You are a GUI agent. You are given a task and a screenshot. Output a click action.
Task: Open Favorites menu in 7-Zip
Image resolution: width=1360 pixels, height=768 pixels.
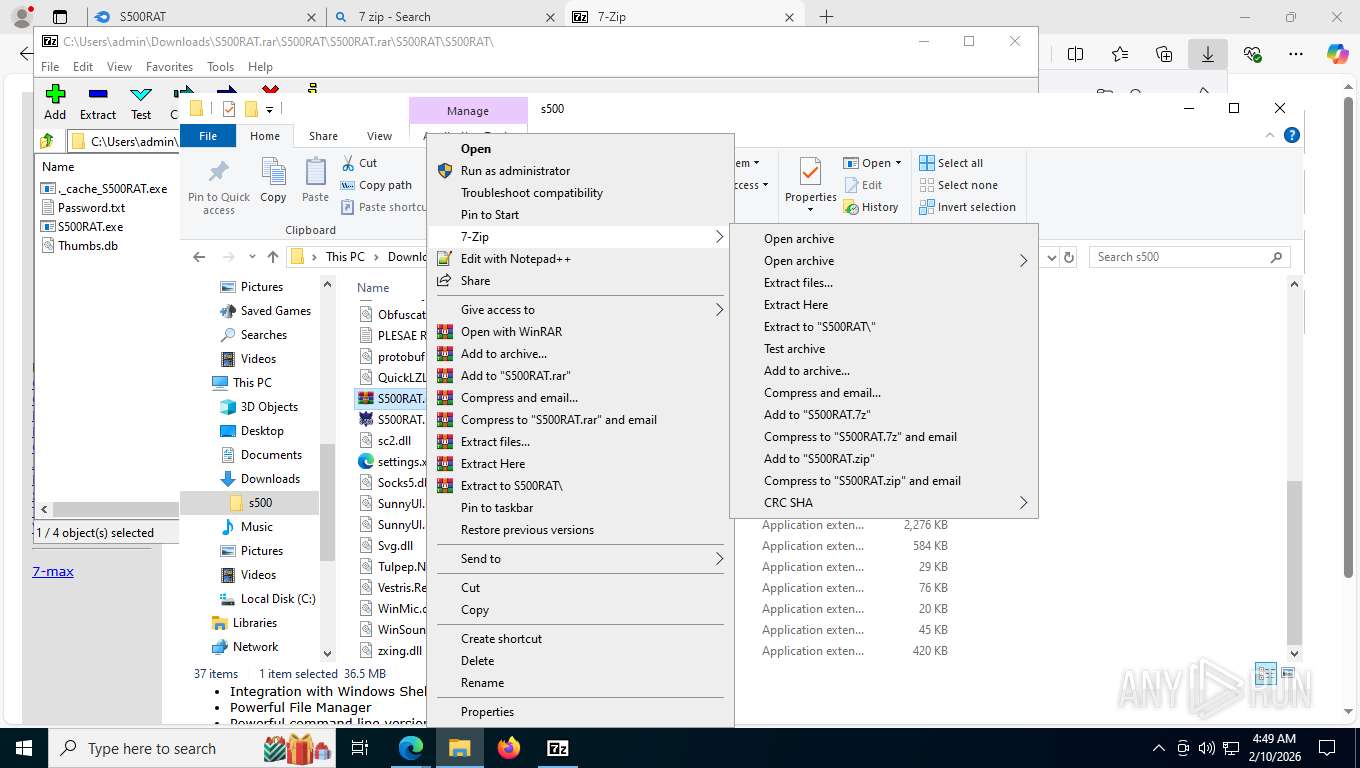pyautogui.click(x=169, y=67)
